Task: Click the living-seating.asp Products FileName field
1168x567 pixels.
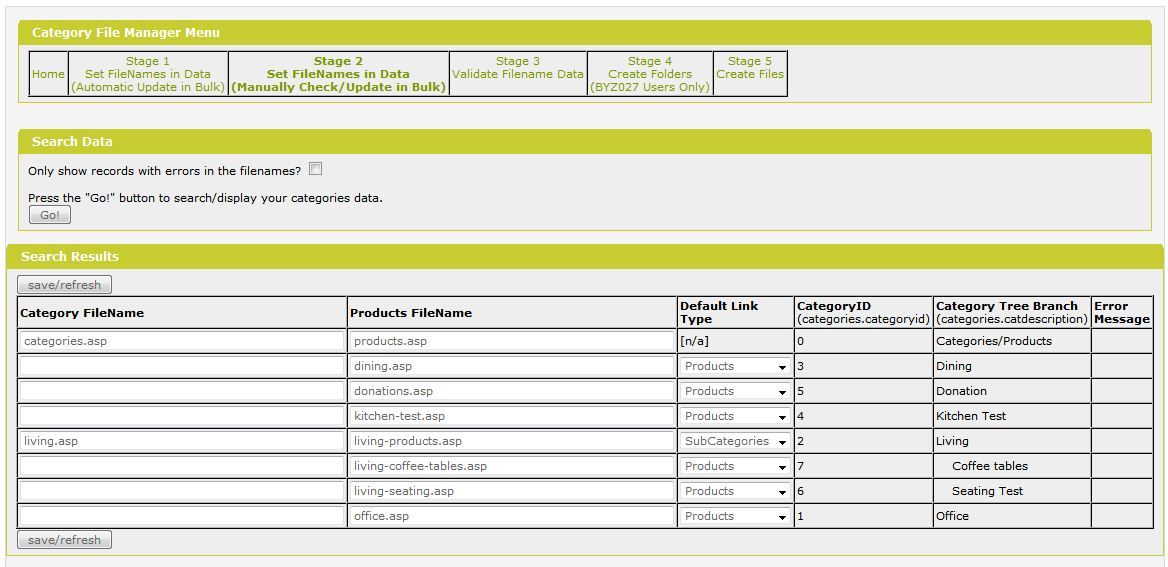Action: pos(512,491)
